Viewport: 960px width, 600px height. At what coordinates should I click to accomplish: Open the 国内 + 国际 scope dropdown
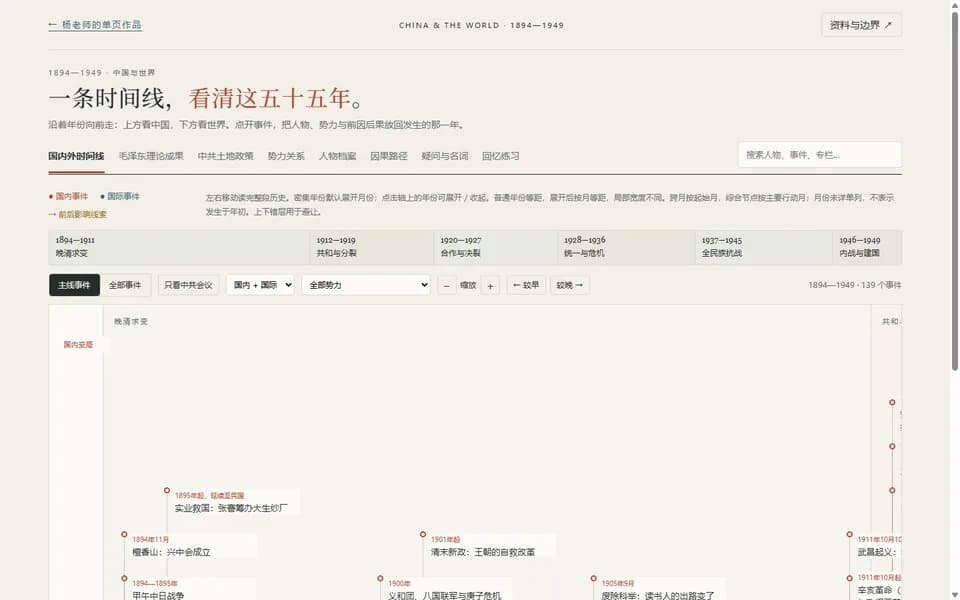pos(260,285)
